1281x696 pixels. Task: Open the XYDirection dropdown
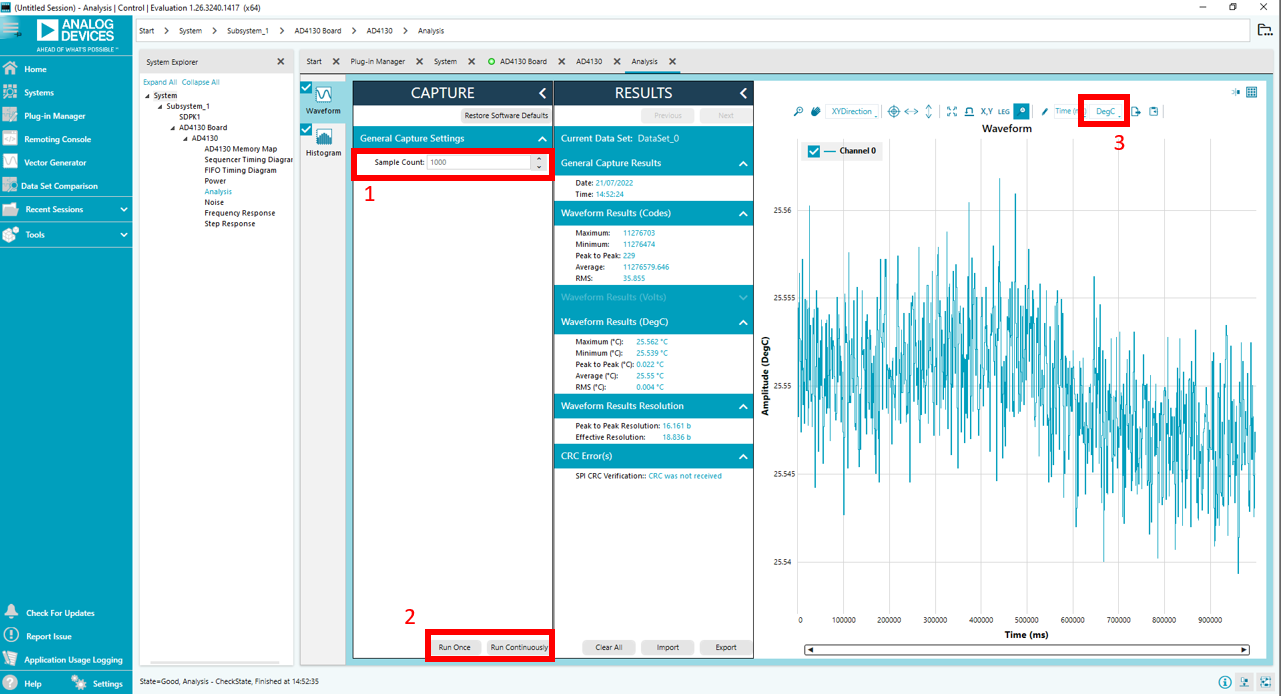pyautogui.click(x=854, y=111)
